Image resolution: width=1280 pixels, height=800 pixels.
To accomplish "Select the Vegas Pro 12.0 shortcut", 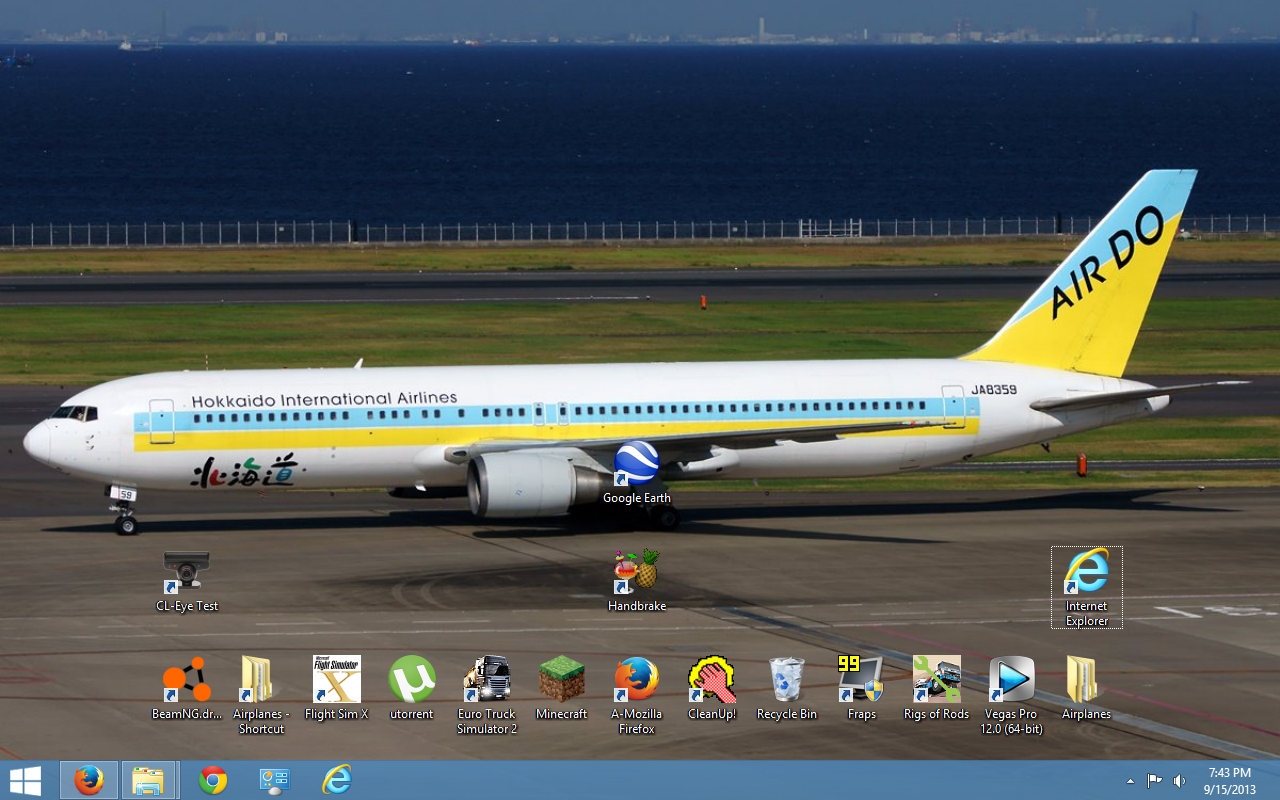I will (1012, 695).
